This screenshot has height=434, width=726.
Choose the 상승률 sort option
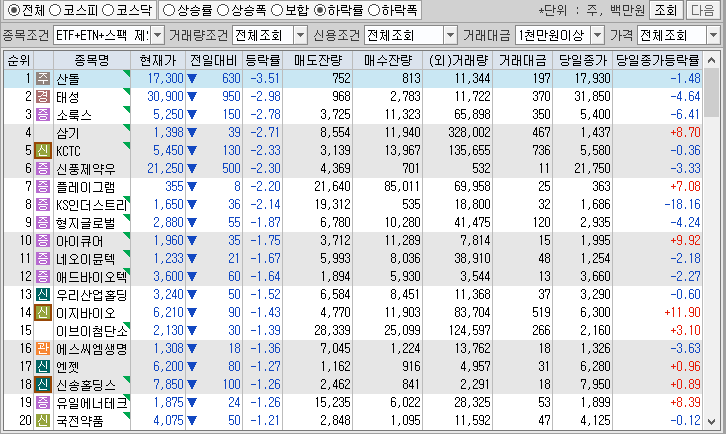[x=169, y=10]
